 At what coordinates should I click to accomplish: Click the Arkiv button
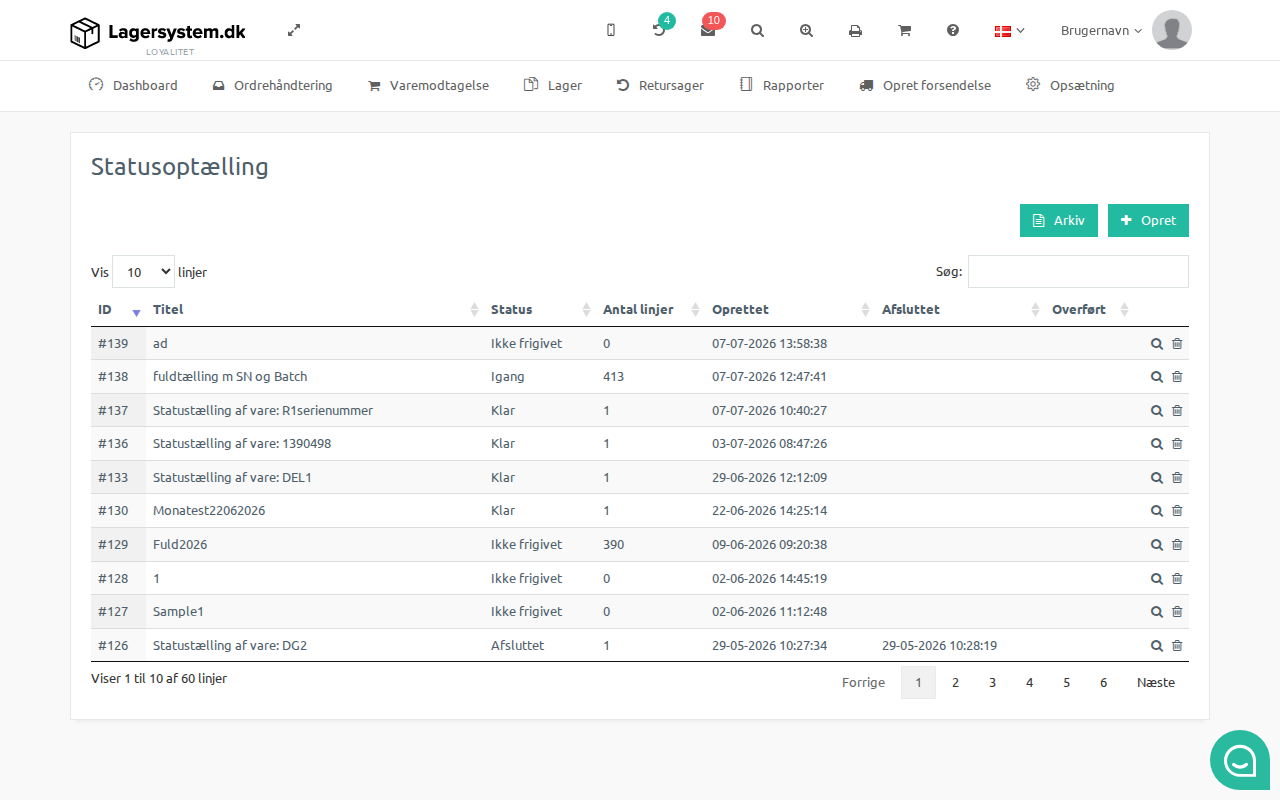click(x=1059, y=220)
